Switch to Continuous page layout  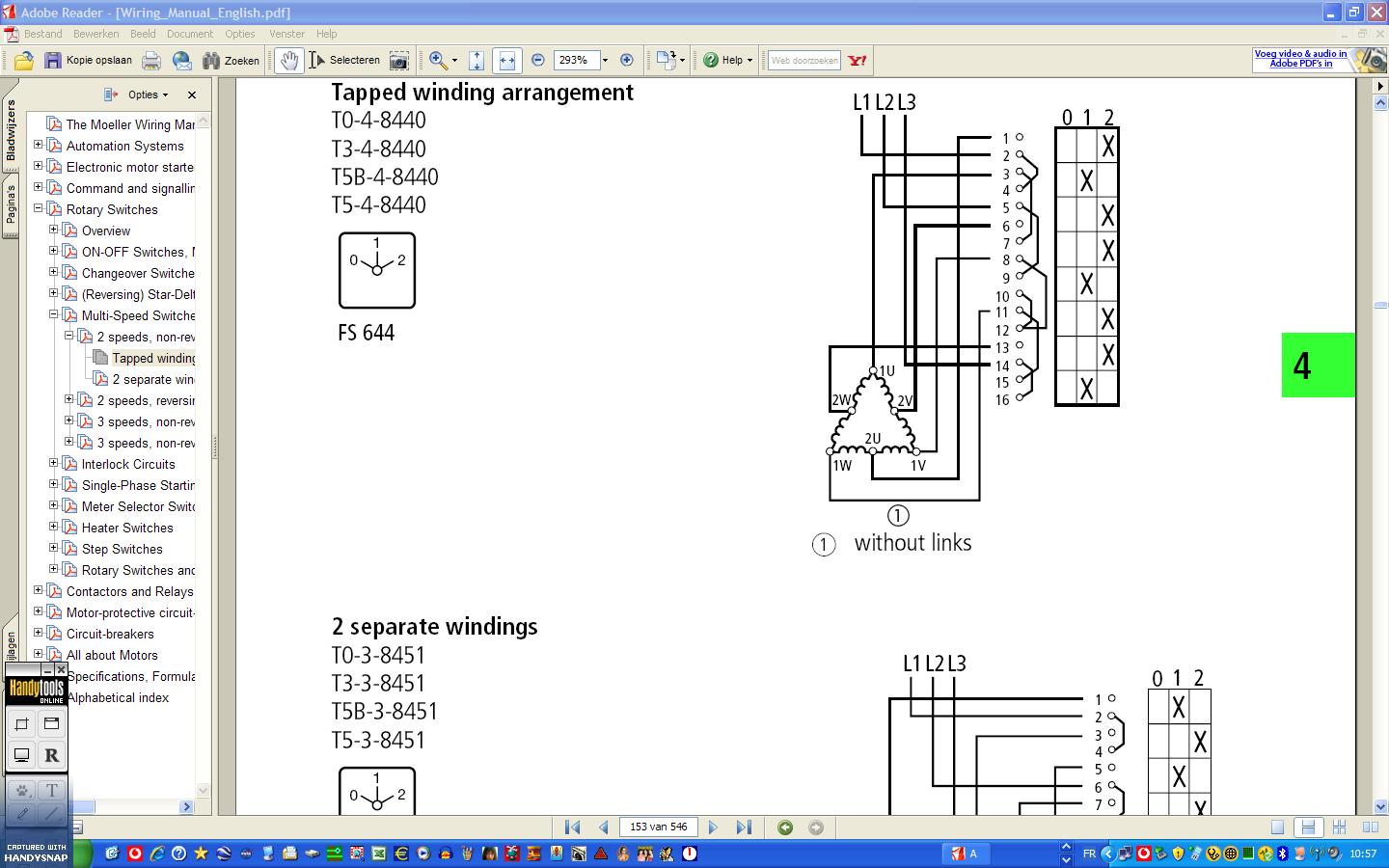coord(1308,827)
